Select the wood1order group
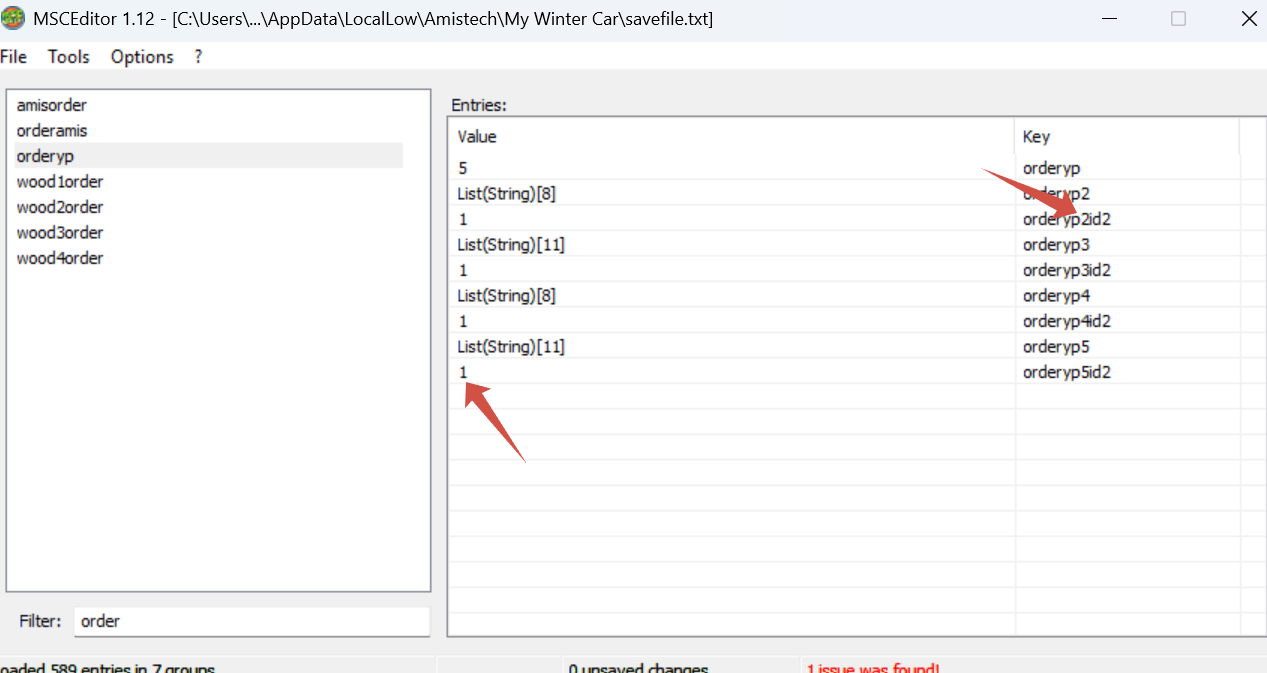 coord(60,182)
